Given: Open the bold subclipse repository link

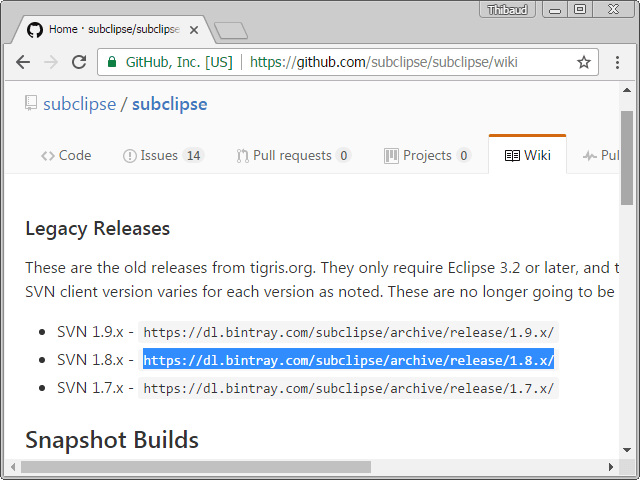Looking at the screenshot, I should pos(169,104).
